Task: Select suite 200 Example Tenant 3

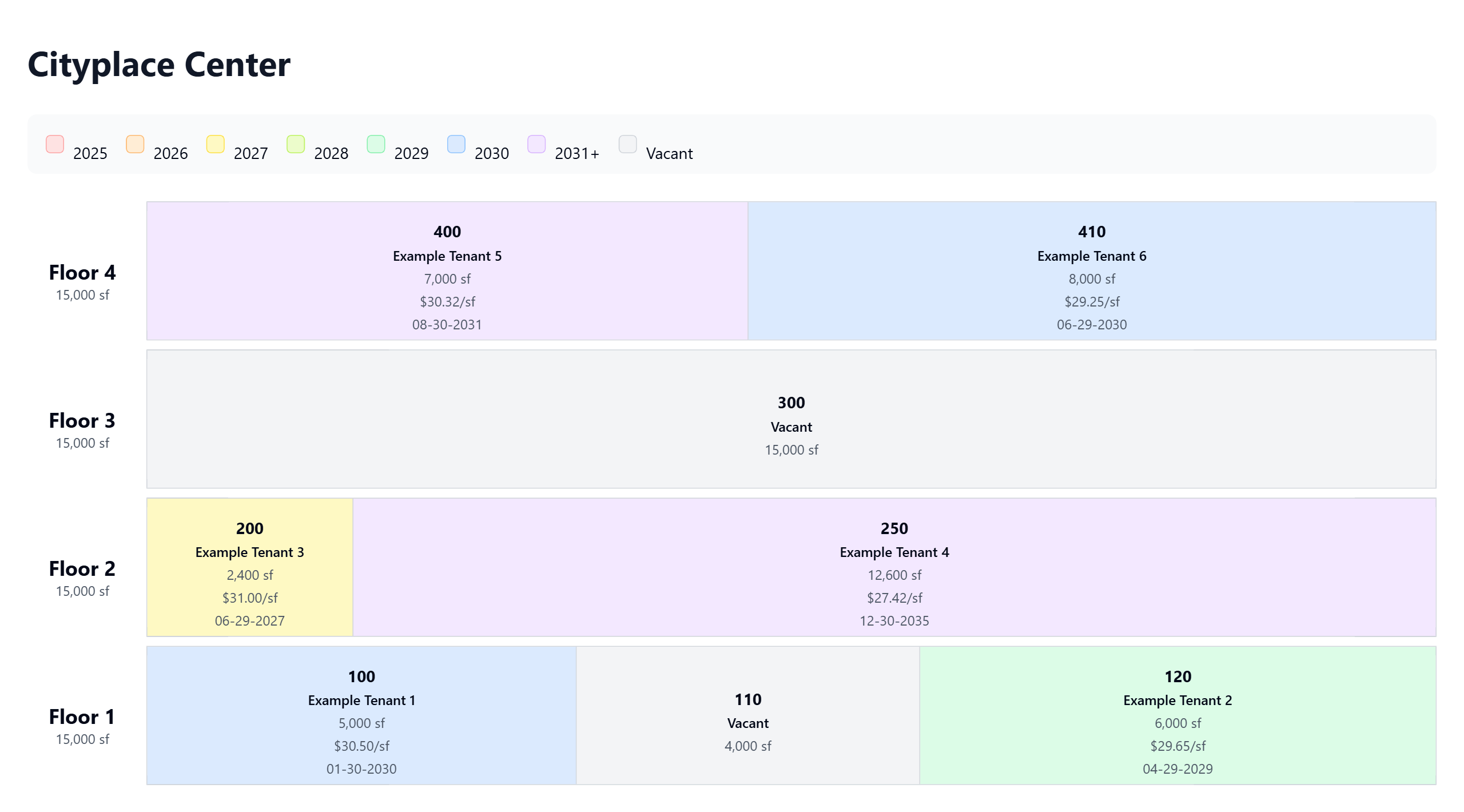Action: (x=250, y=567)
